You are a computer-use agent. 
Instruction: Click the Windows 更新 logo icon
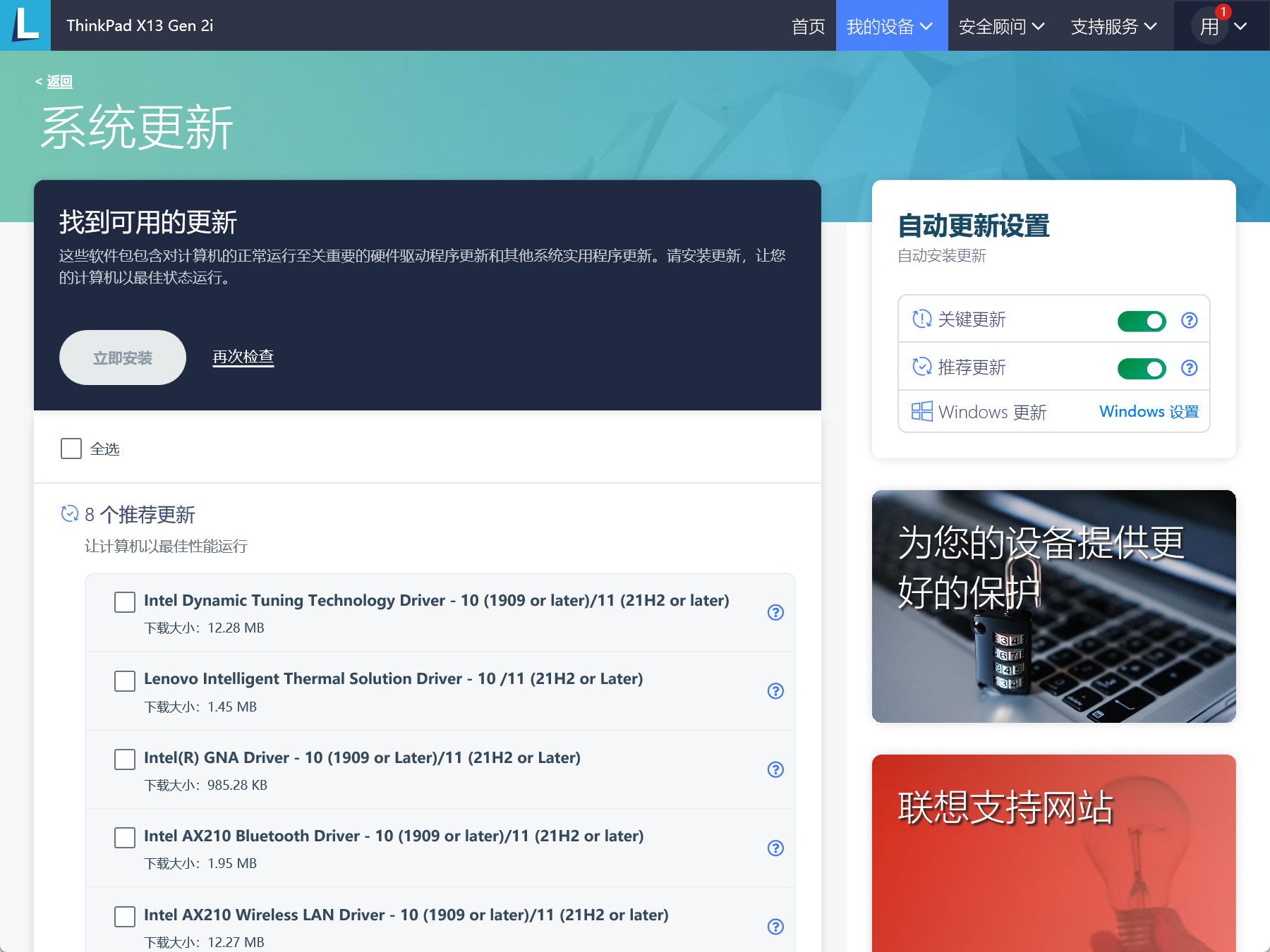(922, 411)
